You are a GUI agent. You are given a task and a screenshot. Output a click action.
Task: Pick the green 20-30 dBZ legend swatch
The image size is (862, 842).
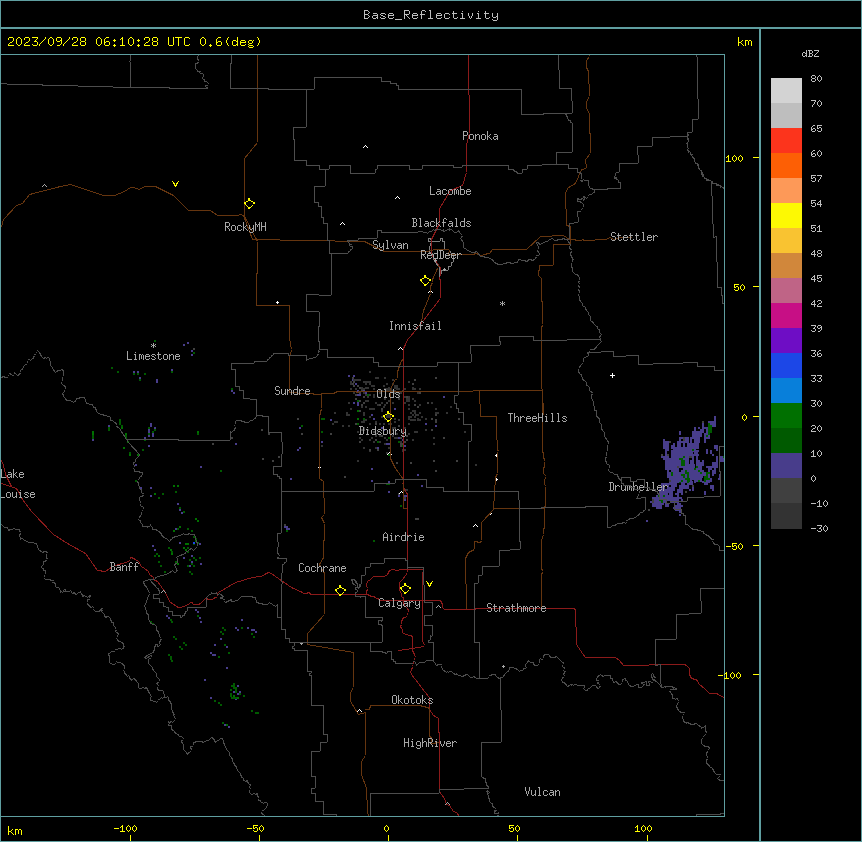coord(786,416)
